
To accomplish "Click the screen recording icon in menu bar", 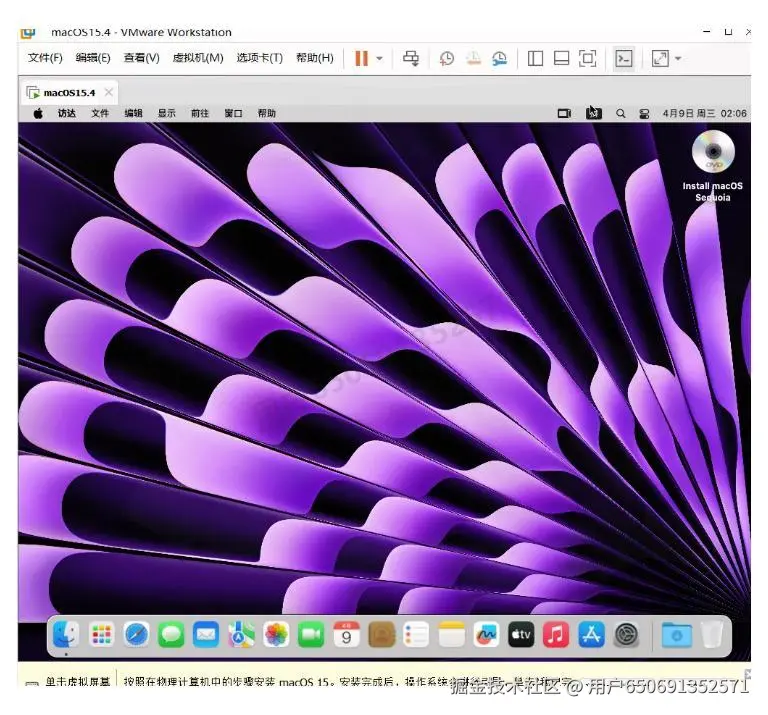I will [x=564, y=114].
